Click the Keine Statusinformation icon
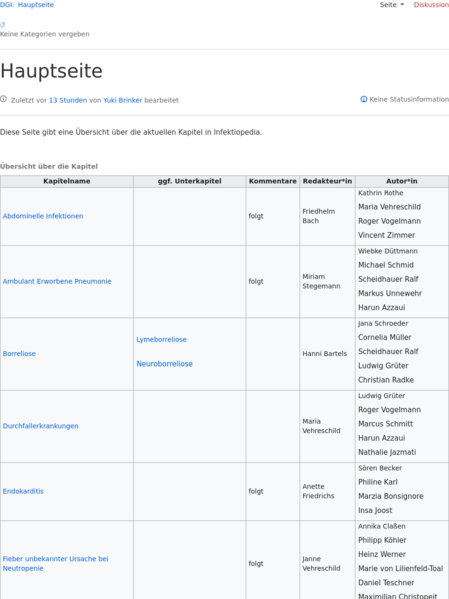 364,99
